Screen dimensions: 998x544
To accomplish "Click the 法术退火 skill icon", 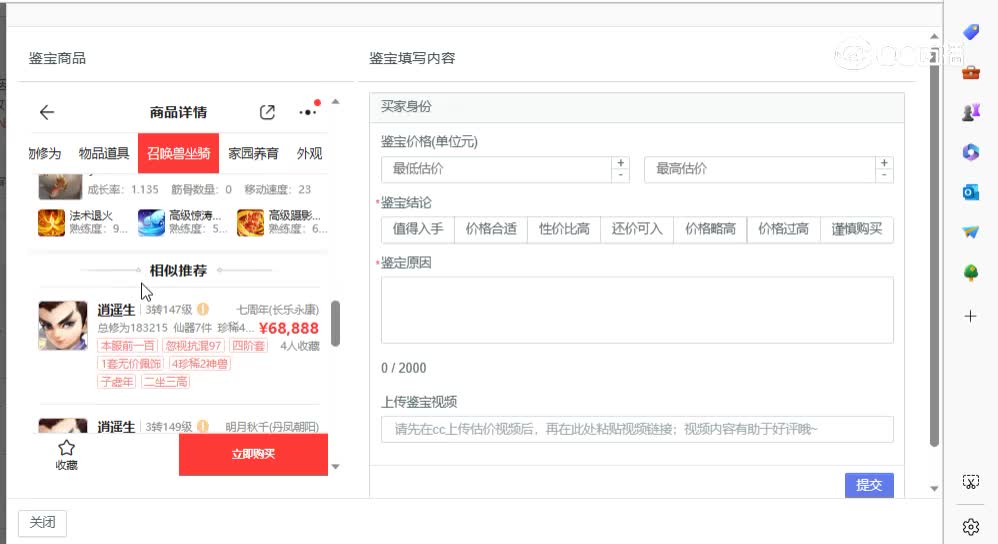I will (x=52, y=221).
